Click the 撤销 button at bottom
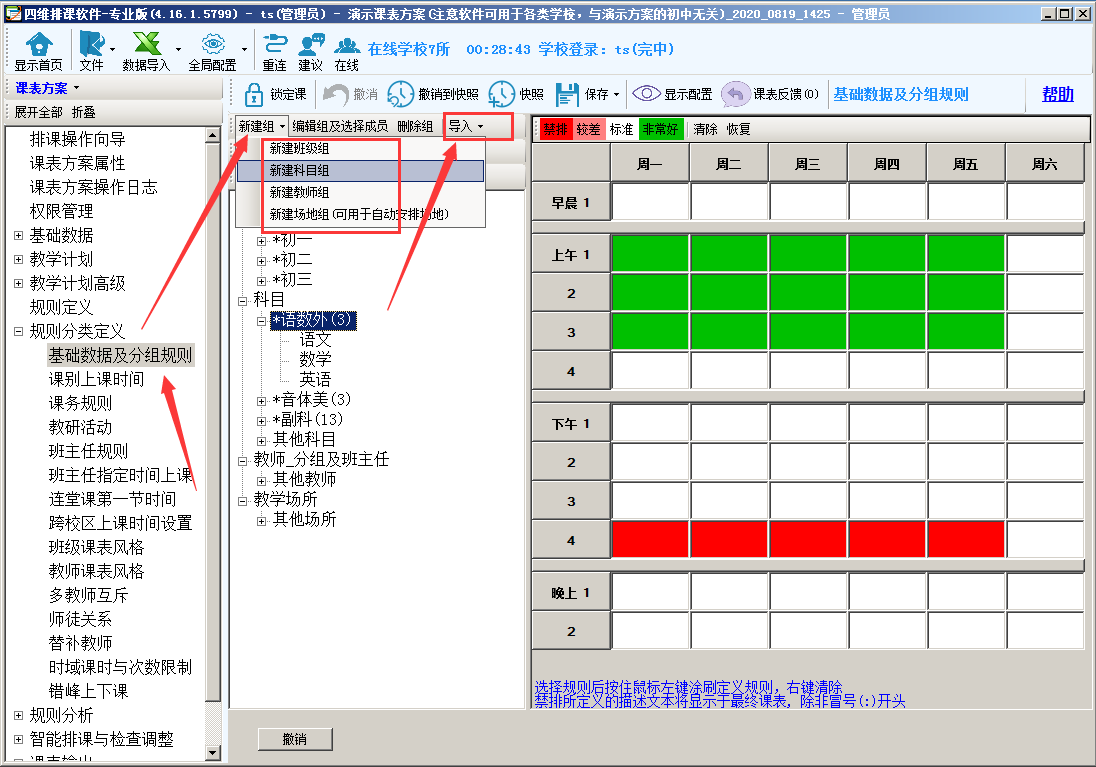The width and height of the screenshot is (1096, 767). point(294,739)
